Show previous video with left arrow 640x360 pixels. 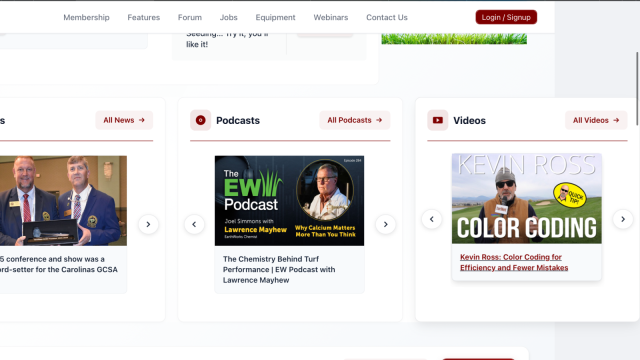[x=431, y=219]
